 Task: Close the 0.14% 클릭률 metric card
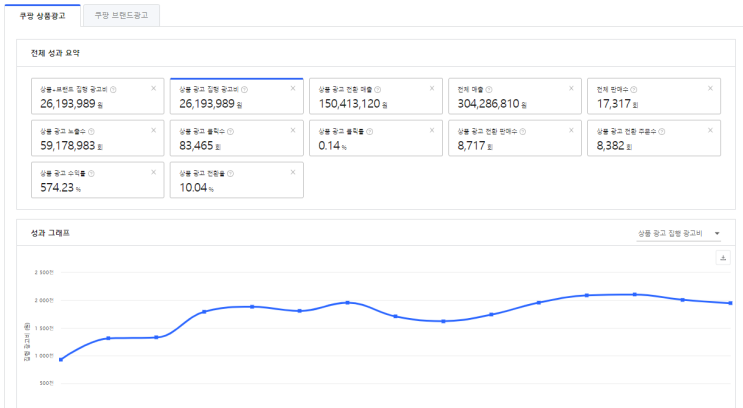(431, 130)
